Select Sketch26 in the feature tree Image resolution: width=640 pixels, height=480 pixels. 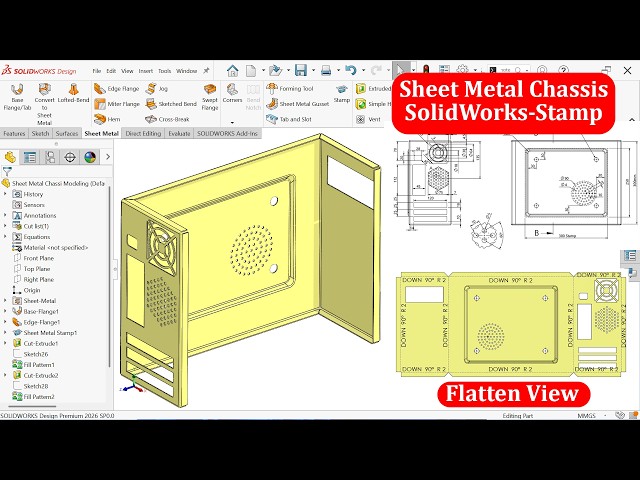31,354
